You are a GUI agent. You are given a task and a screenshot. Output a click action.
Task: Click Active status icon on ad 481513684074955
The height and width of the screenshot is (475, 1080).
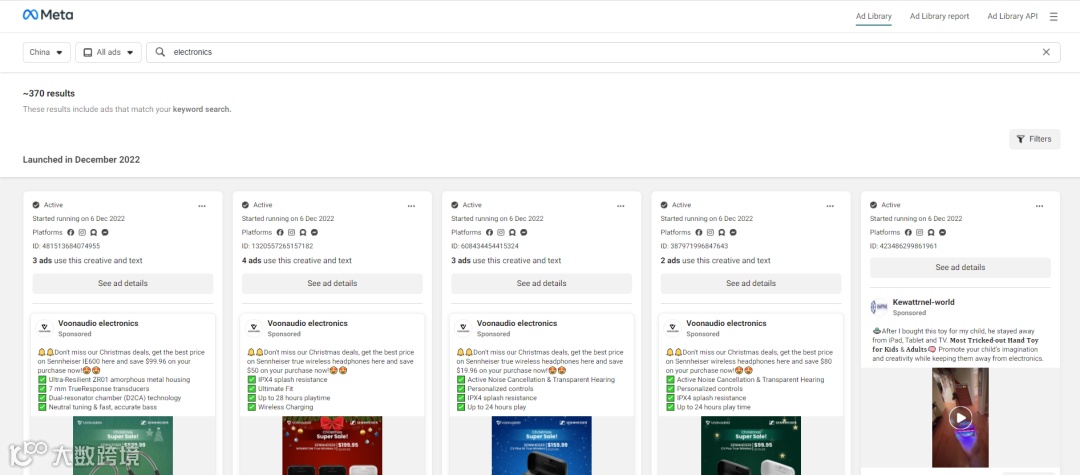[36, 205]
